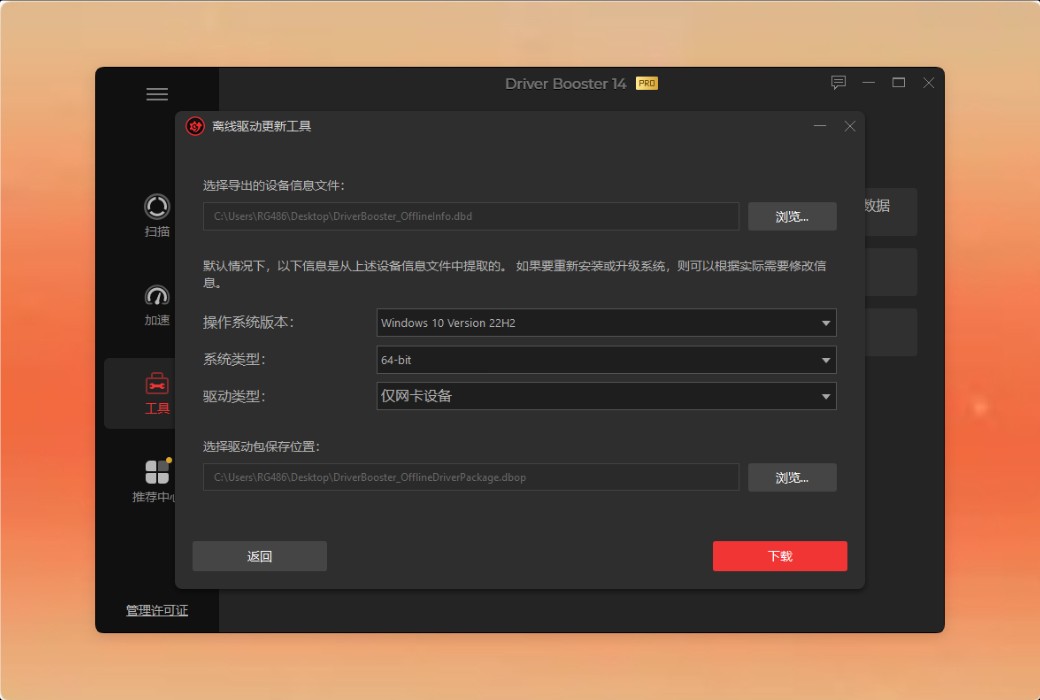Click the PRO badge next to Driver Booster 14

(x=647, y=84)
